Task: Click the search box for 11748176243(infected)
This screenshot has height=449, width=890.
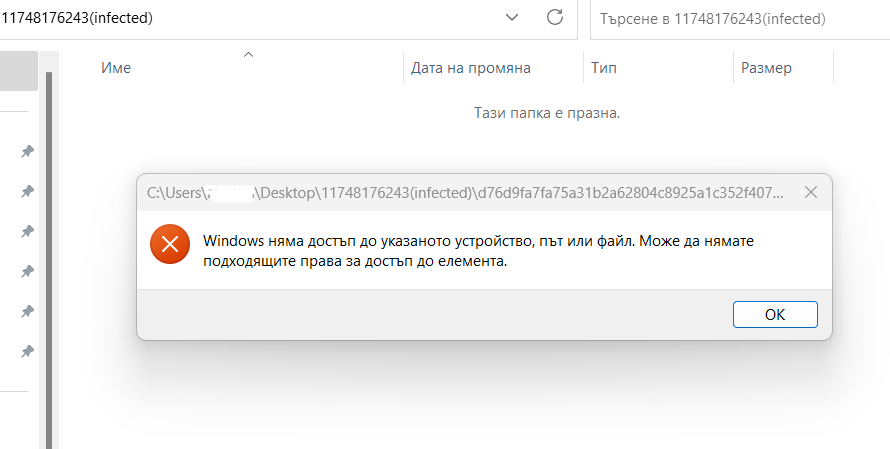Action: (740, 19)
